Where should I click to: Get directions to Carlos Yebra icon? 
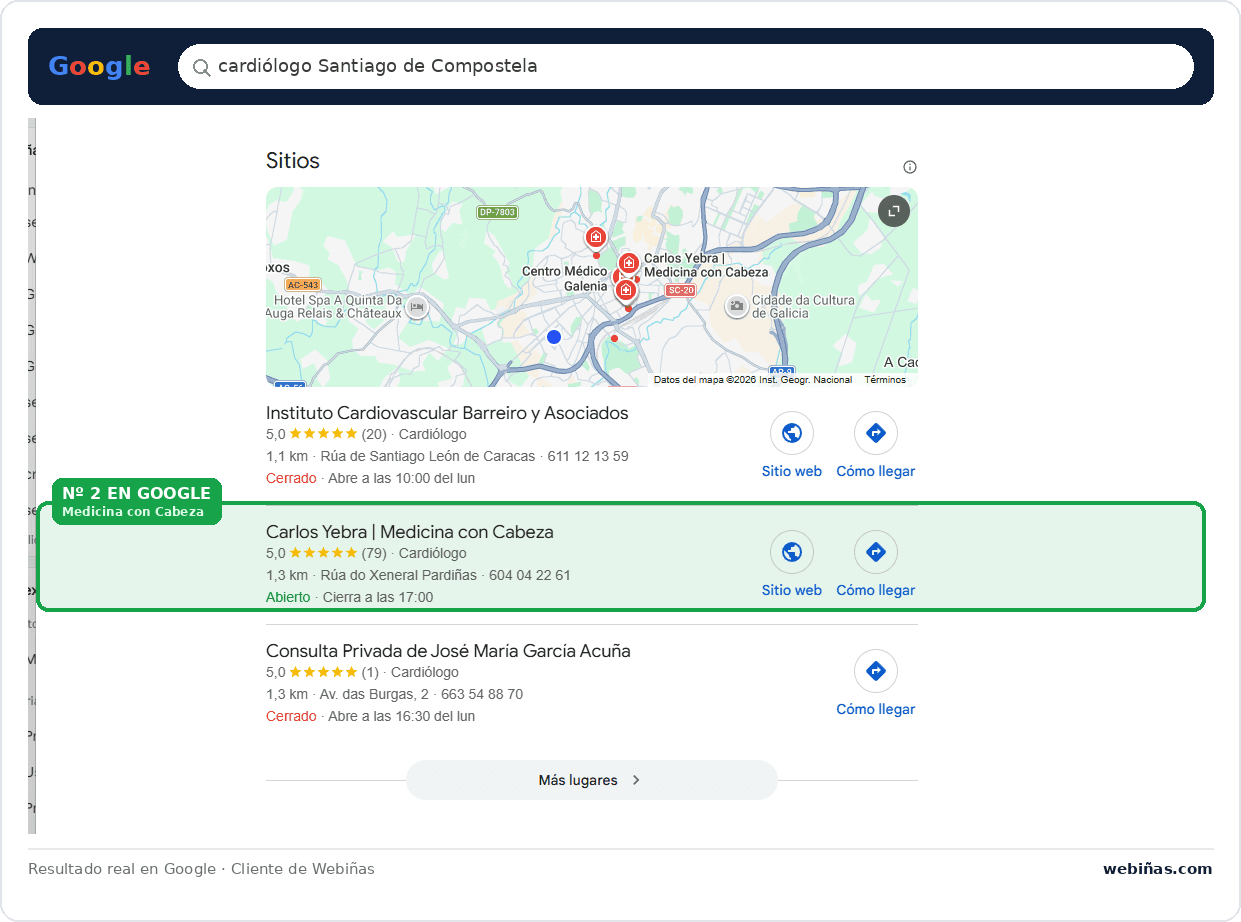click(876, 552)
